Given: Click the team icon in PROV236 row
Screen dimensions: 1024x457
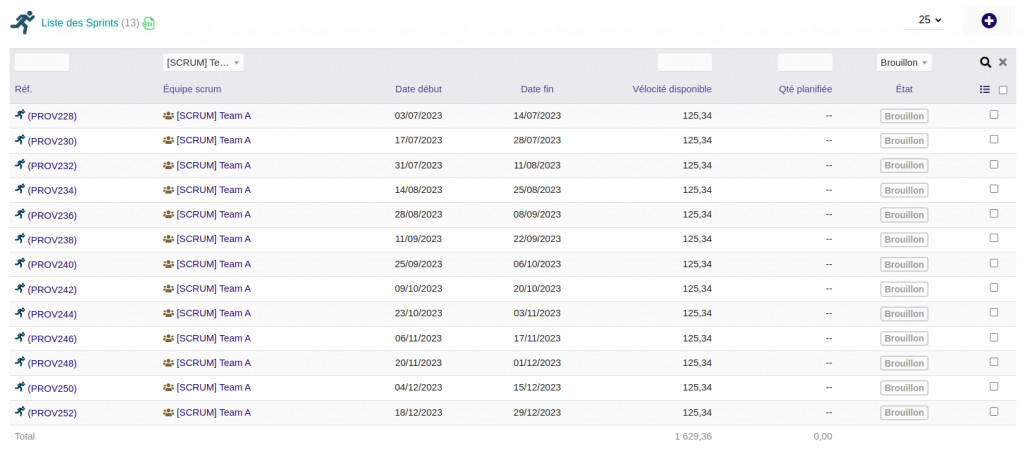Looking at the screenshot, I should [168, 215].
